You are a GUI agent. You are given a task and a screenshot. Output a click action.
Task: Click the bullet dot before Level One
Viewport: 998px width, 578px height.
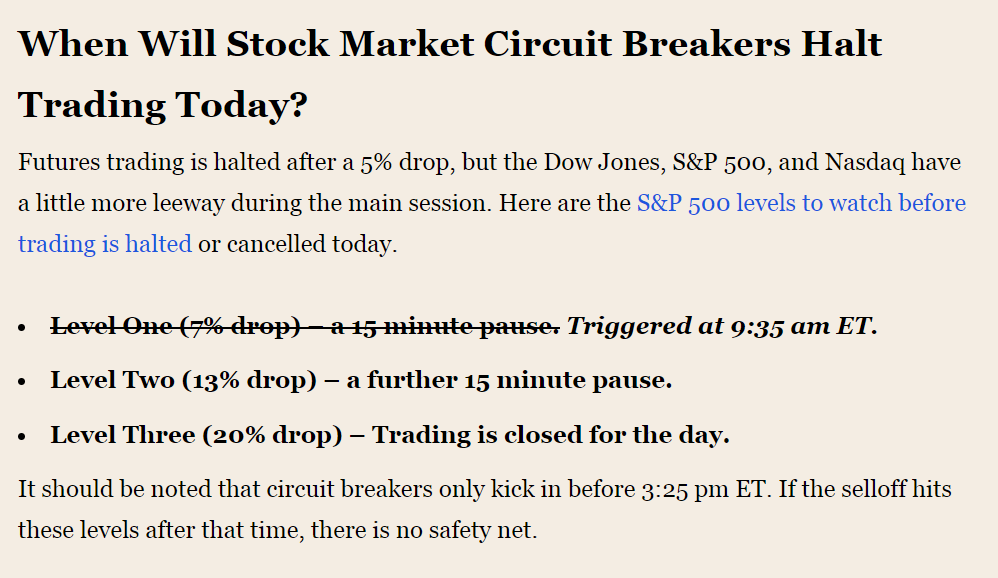point(22,327)
